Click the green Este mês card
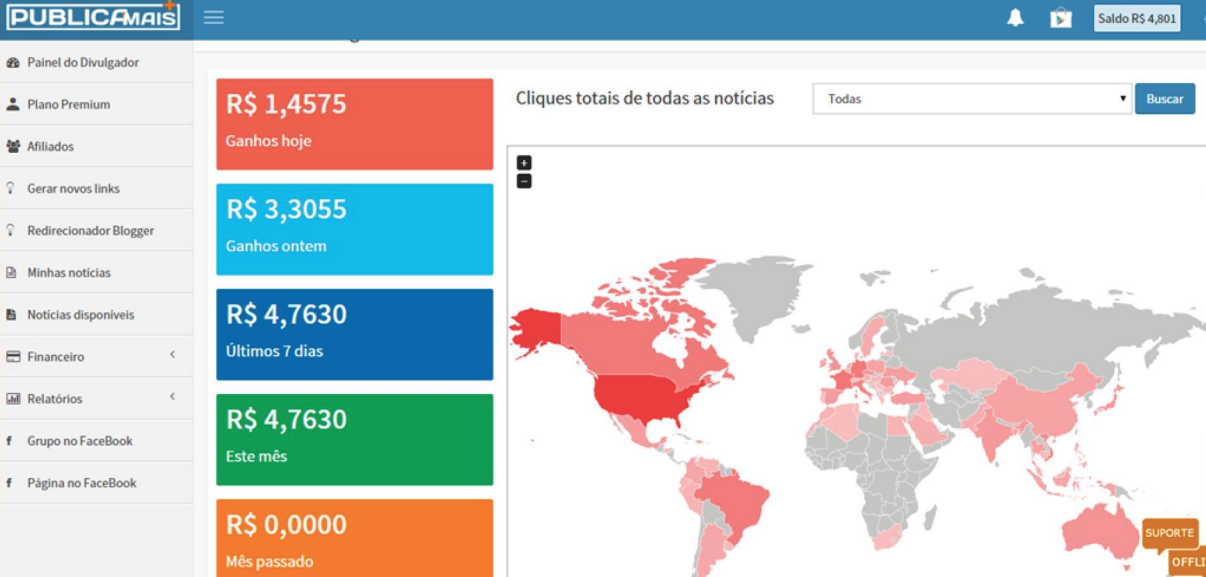Screen dimensions: 1206x577 point(354,439)
